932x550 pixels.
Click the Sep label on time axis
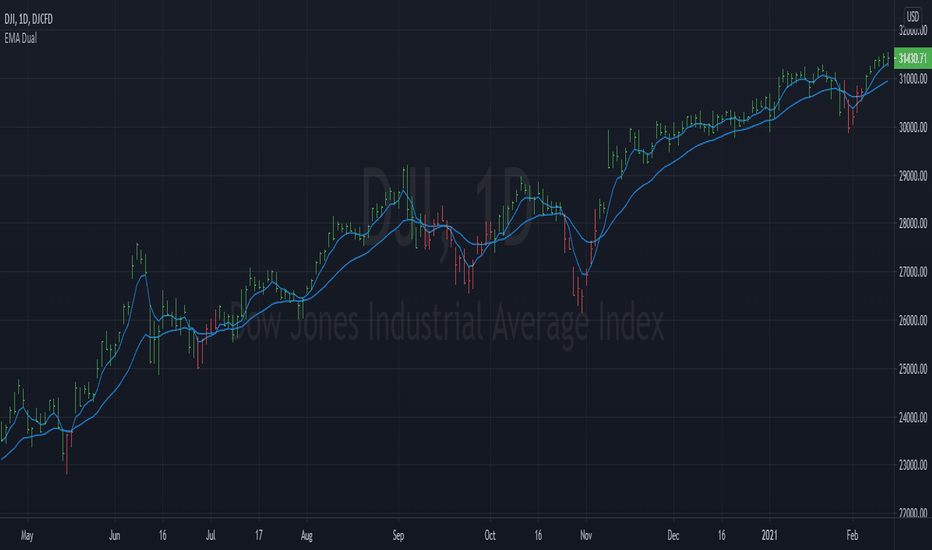tap(398, 536)
